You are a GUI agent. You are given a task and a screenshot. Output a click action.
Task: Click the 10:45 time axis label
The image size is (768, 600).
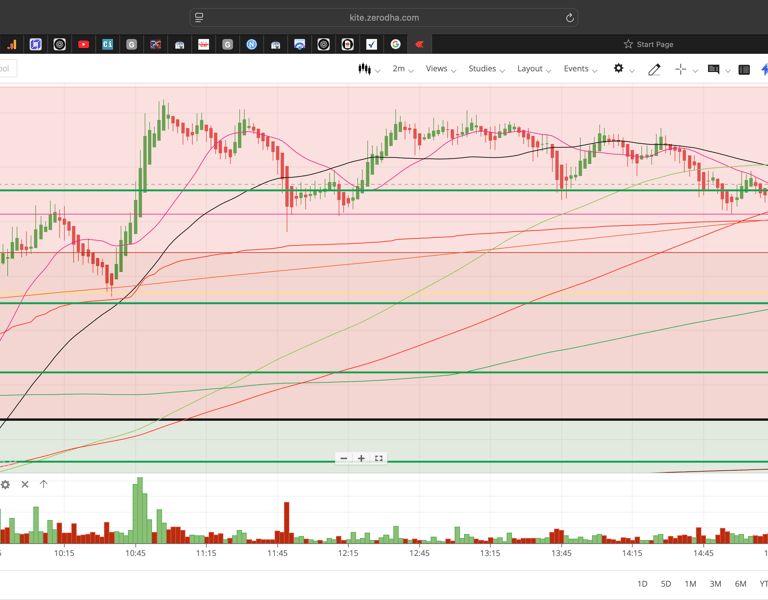(x=135, y=553)
